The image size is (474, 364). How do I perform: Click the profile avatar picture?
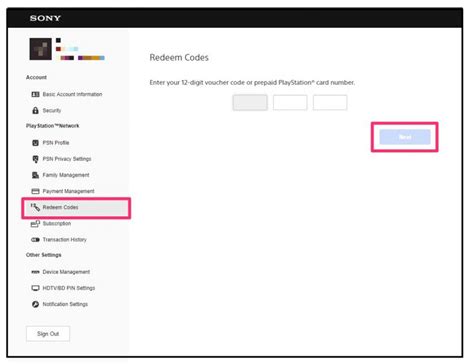(x=41, y=49)
